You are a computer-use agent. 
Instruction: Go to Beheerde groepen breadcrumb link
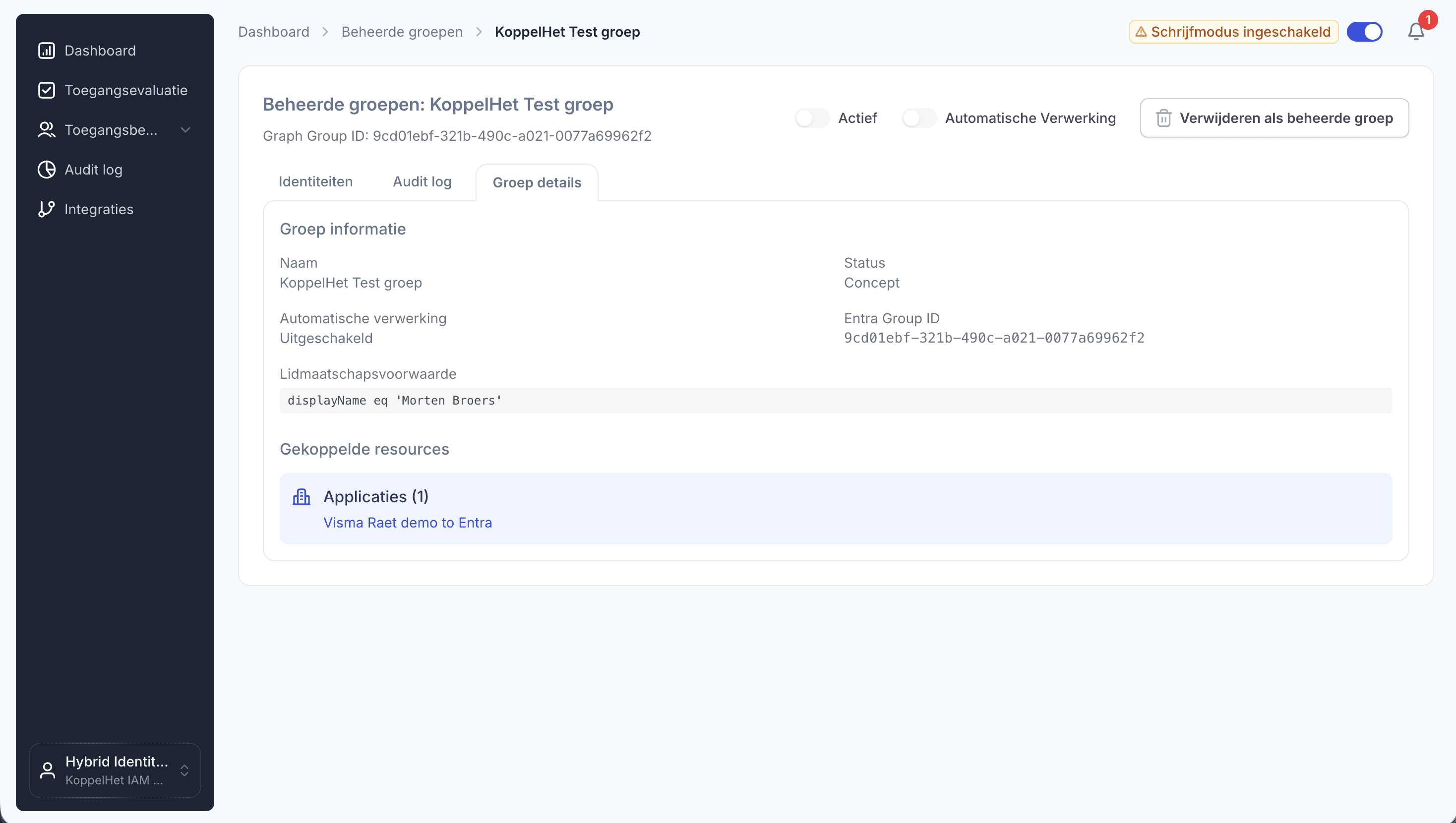point(402,32)
